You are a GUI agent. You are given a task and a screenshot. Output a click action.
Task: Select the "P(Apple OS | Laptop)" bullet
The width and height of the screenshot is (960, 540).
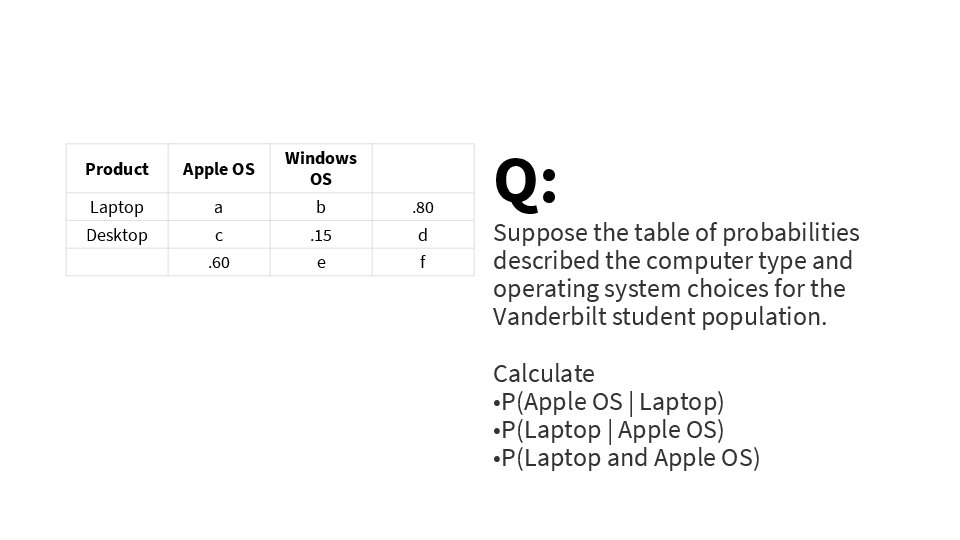(609, 401)
